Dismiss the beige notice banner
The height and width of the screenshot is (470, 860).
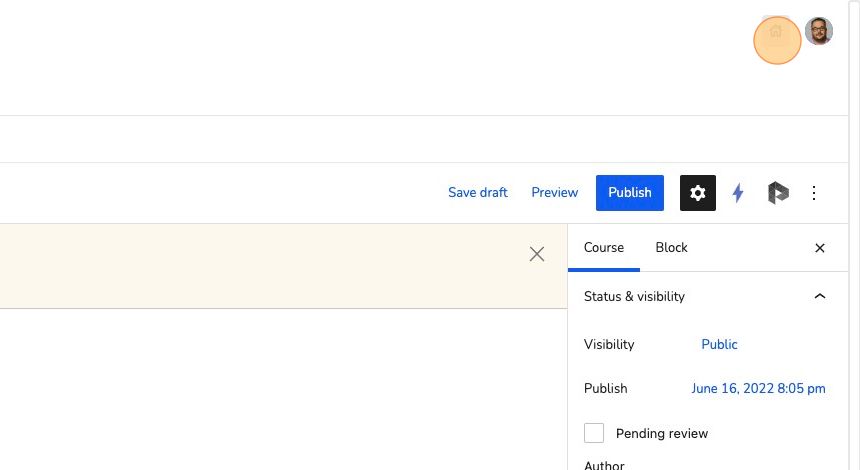click(537, 254)
